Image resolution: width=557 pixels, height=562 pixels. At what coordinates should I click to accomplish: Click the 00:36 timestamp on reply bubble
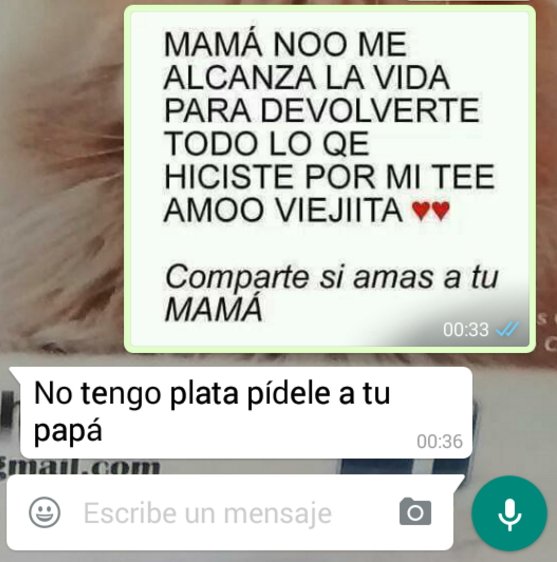439,442
